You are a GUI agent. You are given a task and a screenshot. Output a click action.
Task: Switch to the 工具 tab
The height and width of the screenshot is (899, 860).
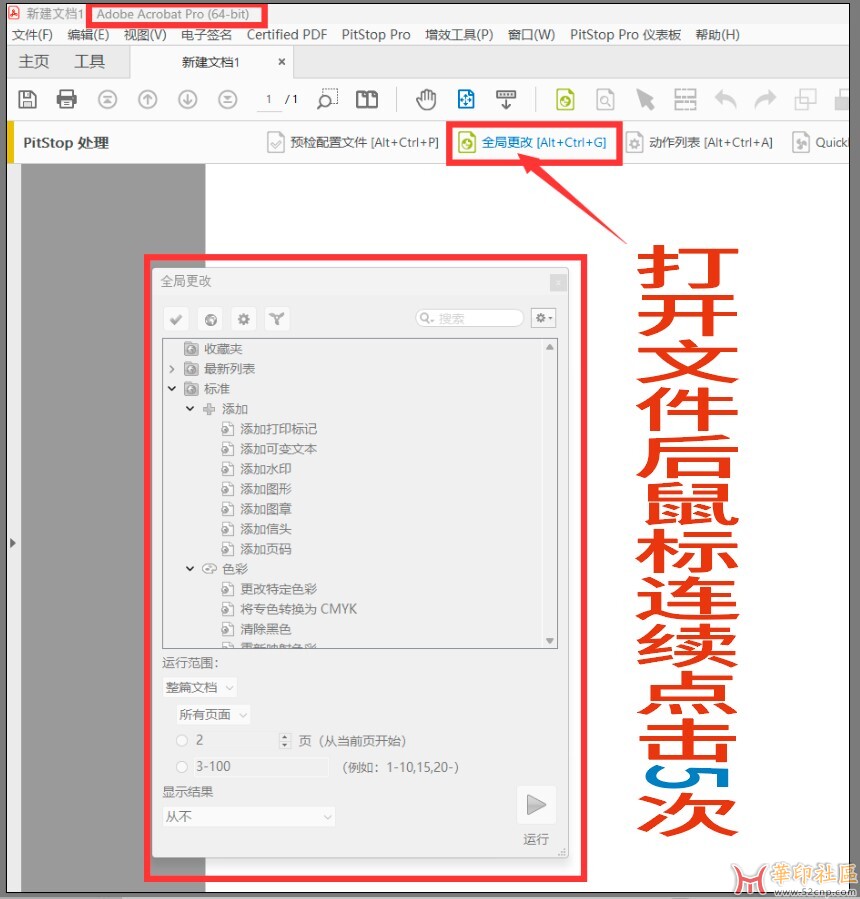[x=89, y=62]
